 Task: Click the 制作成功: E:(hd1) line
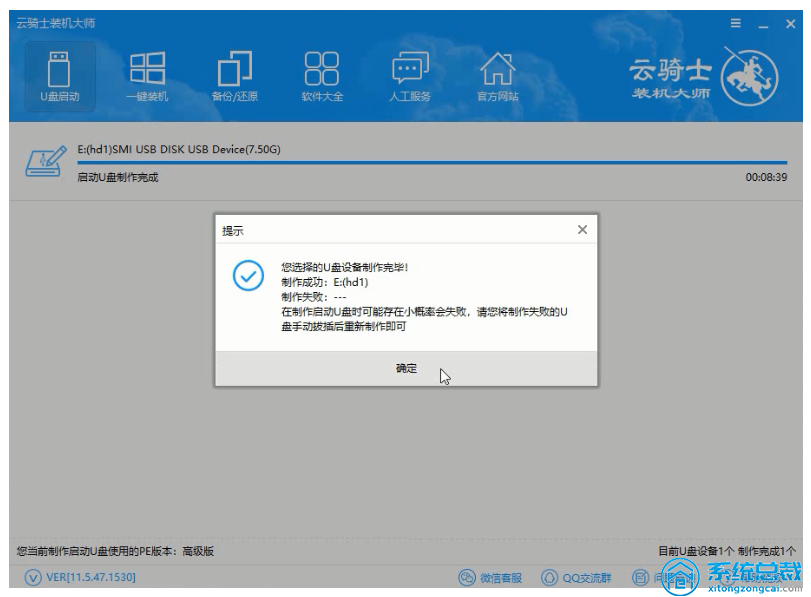325,282
